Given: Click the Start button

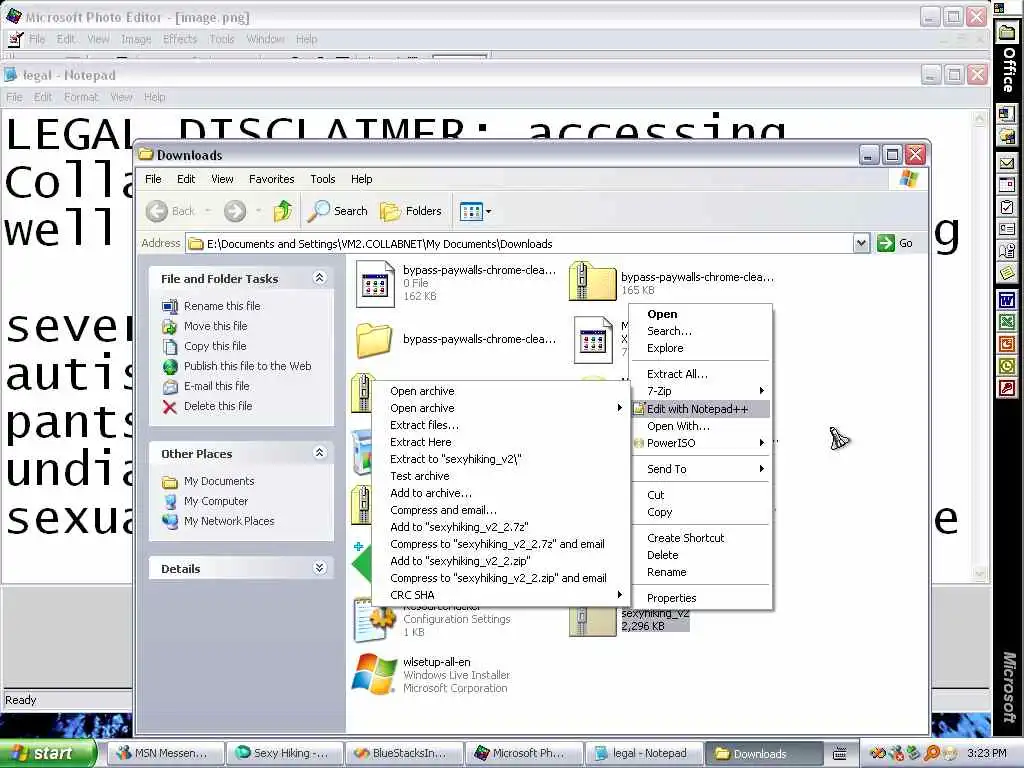Looking at the screenshot, I should pos(47,753).
